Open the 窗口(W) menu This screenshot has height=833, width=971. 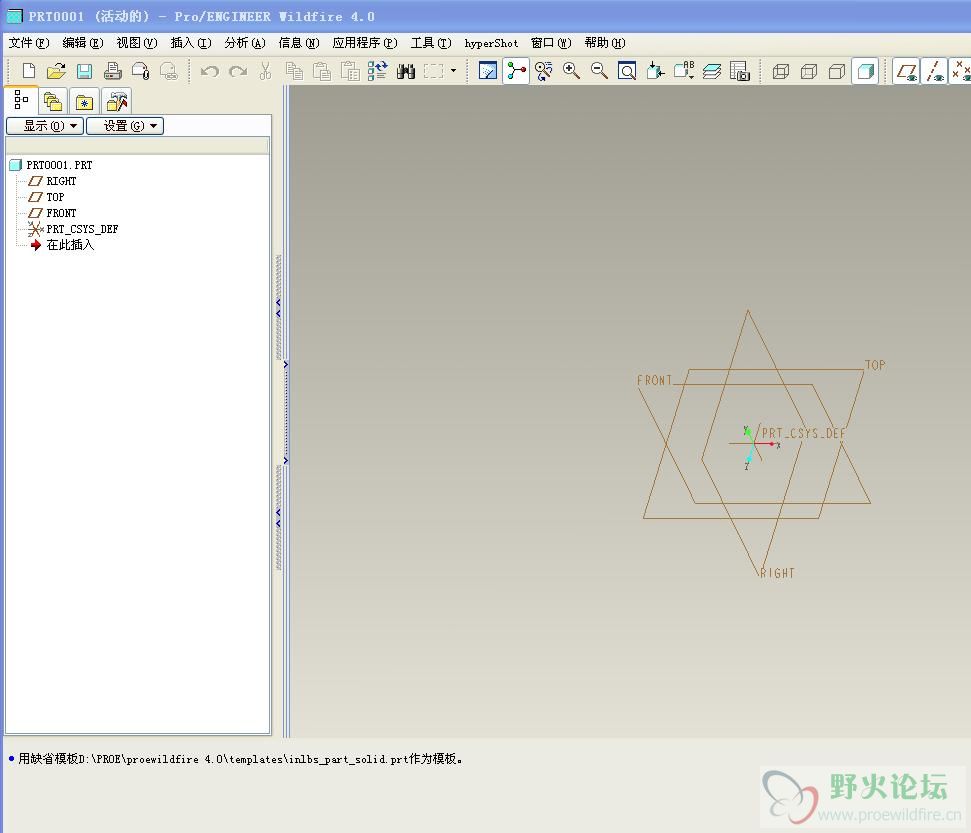[x=551, y=43]
